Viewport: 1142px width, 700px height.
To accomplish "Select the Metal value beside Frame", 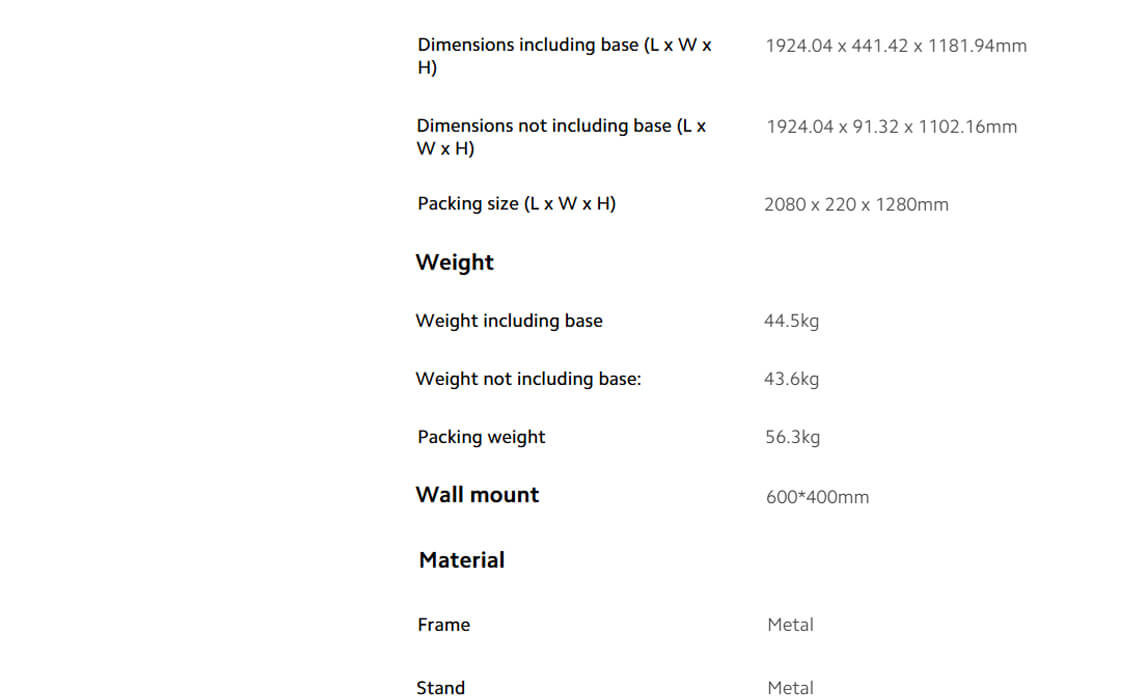I will pos(790,625).
